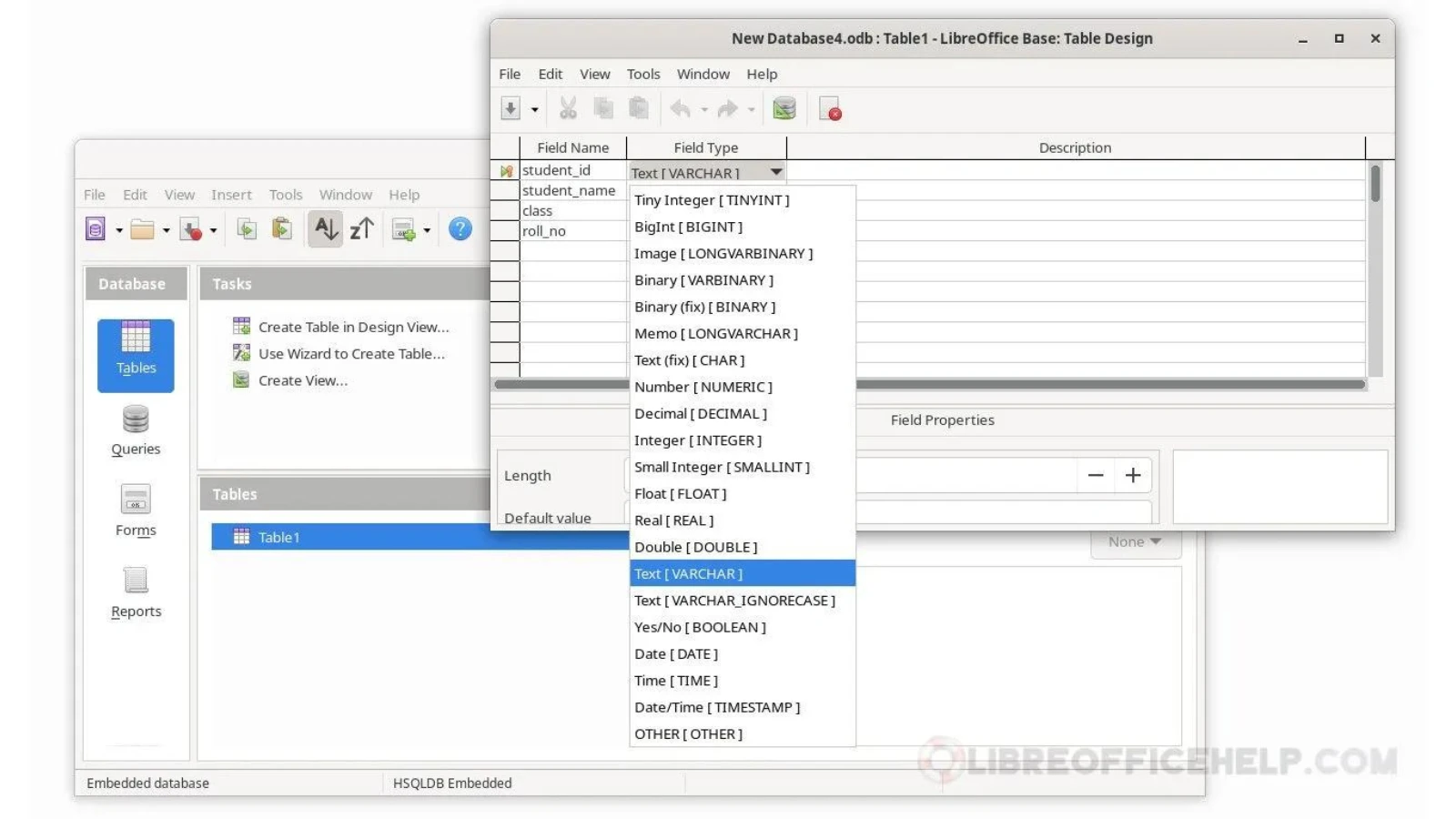Open Undo history dropdown arrow
This screenshot has width=1456, height=819.
(x=704, y=110)
